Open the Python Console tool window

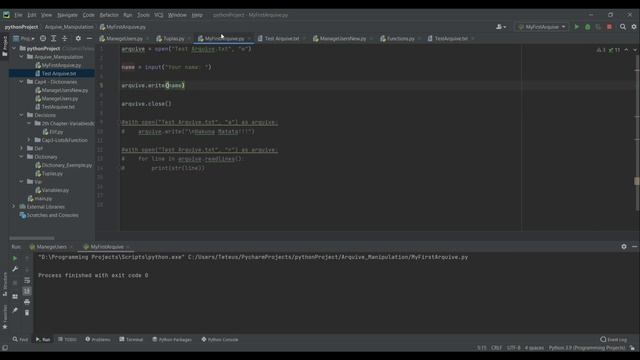(x=220, y=340)
